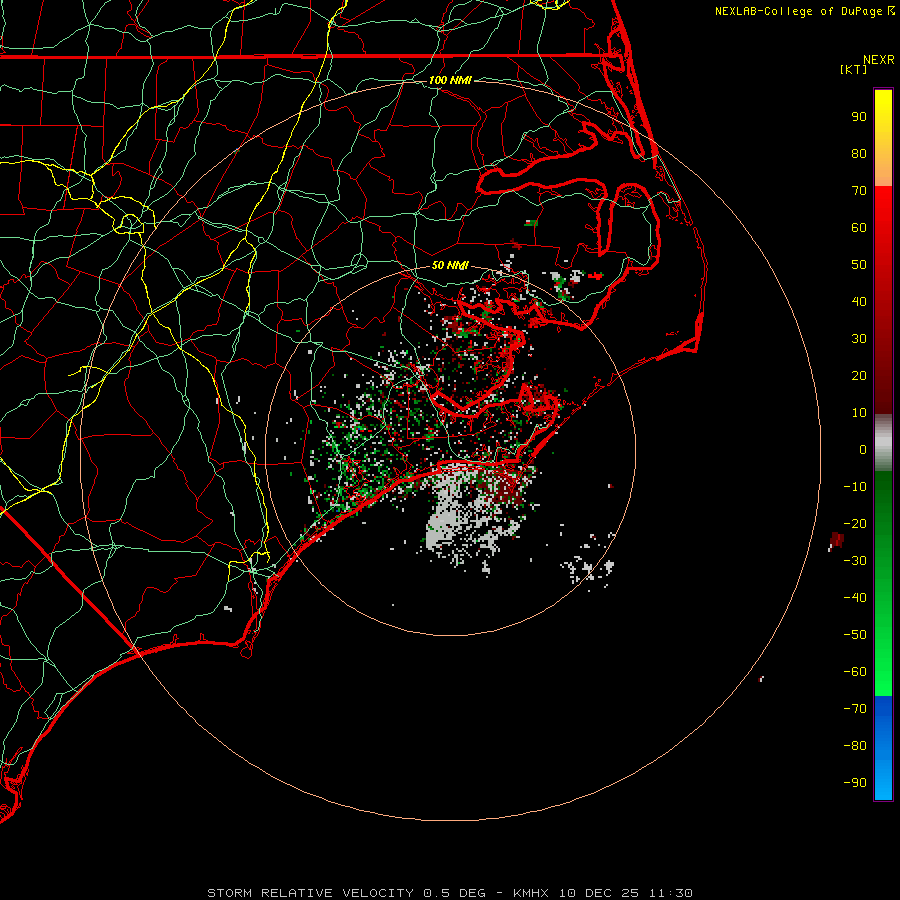Click the NEXLAB-College of DuPage watermark text
This screenshot has height=900, width=900.
(x=804, y=11)
